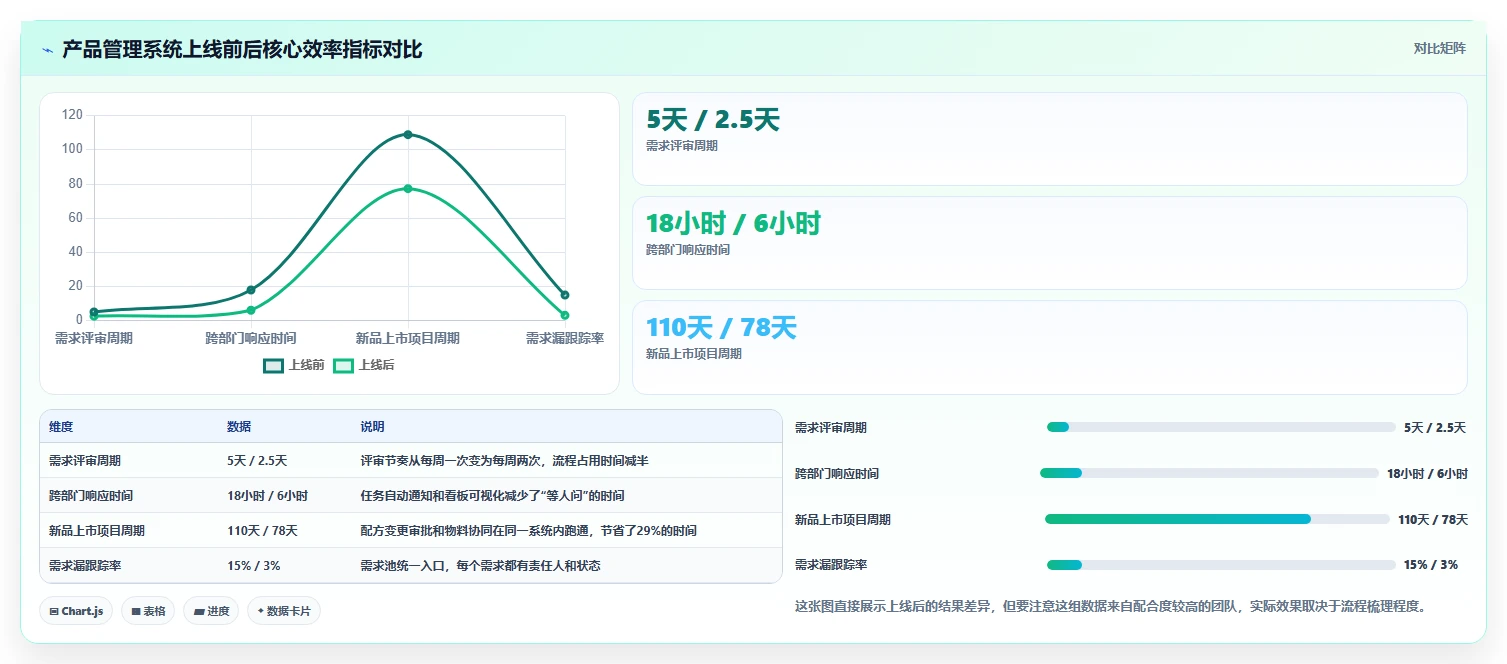Click the footnote starting 这张图直接展示上线后

(x=1110, y=606)
